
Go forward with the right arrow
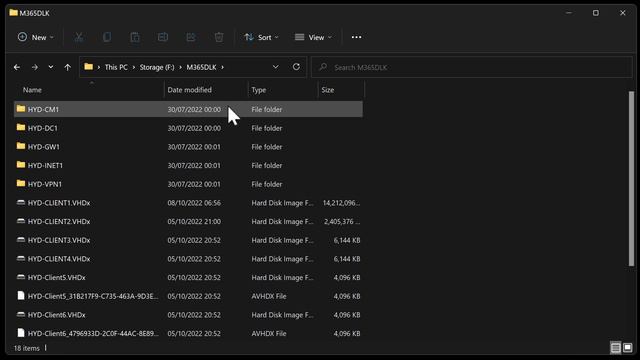[35, 67]
